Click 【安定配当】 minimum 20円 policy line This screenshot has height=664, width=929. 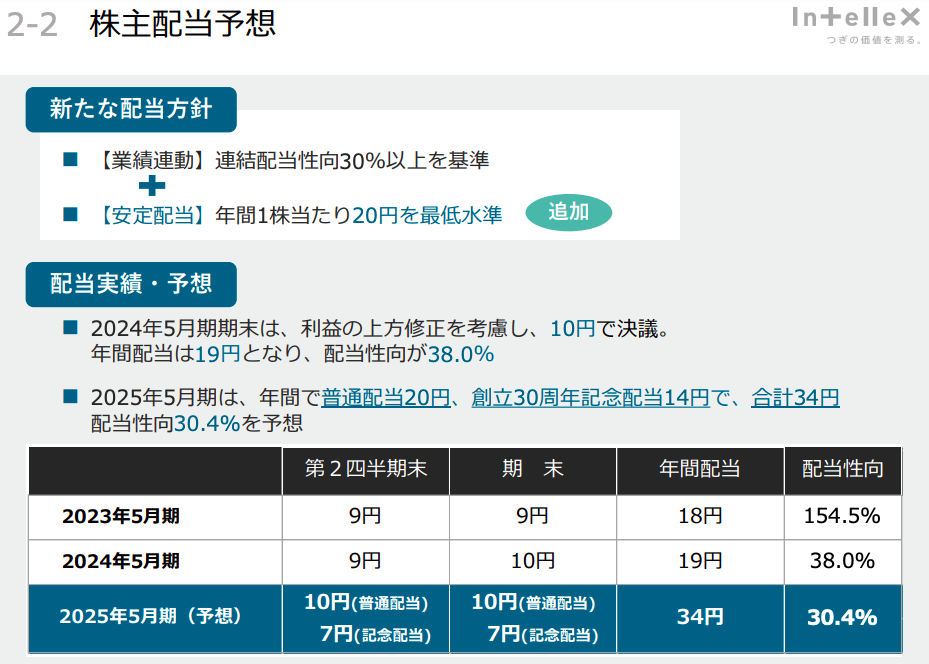[x=299, y=215]
